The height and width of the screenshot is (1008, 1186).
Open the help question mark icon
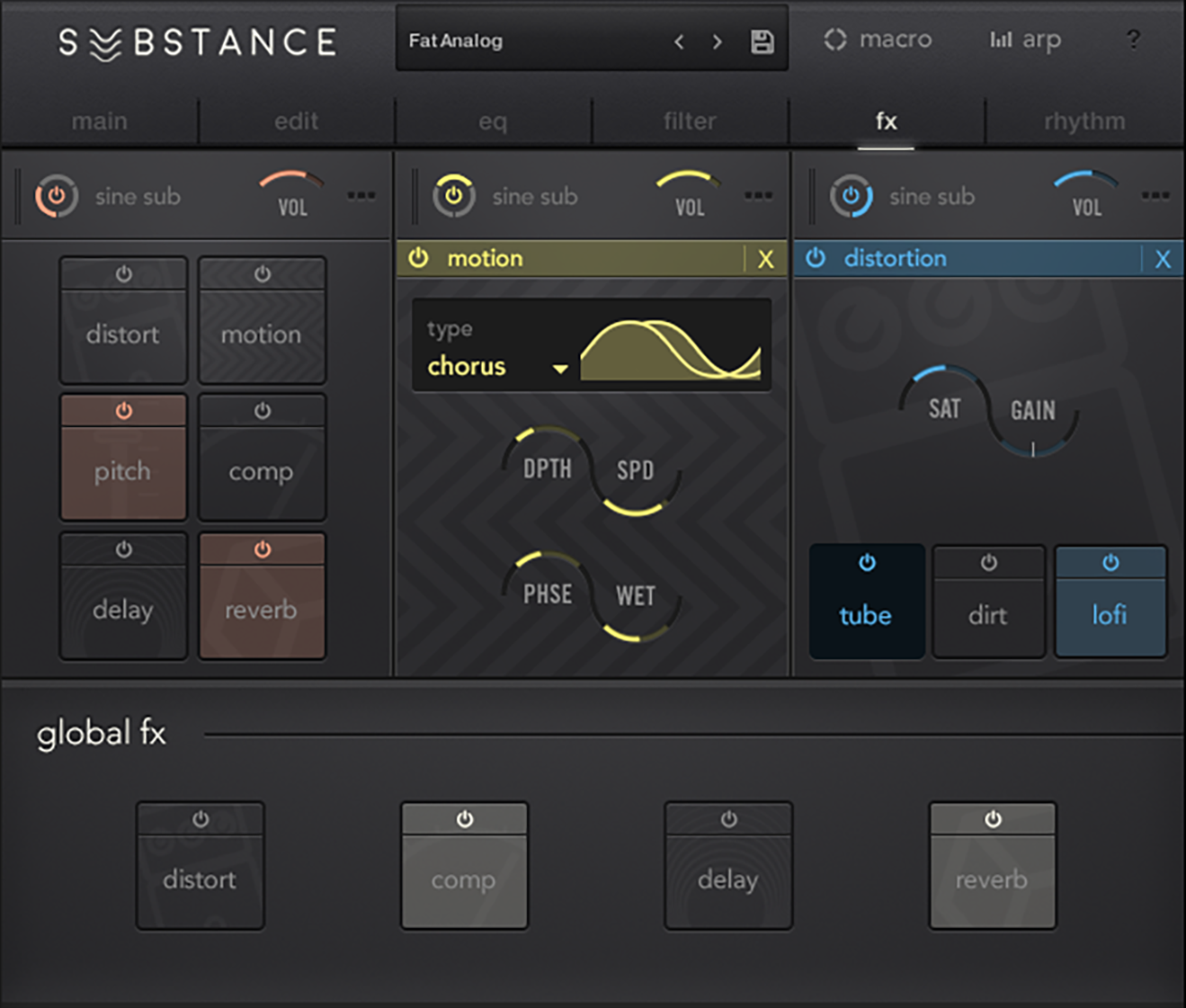[1133, 40]
